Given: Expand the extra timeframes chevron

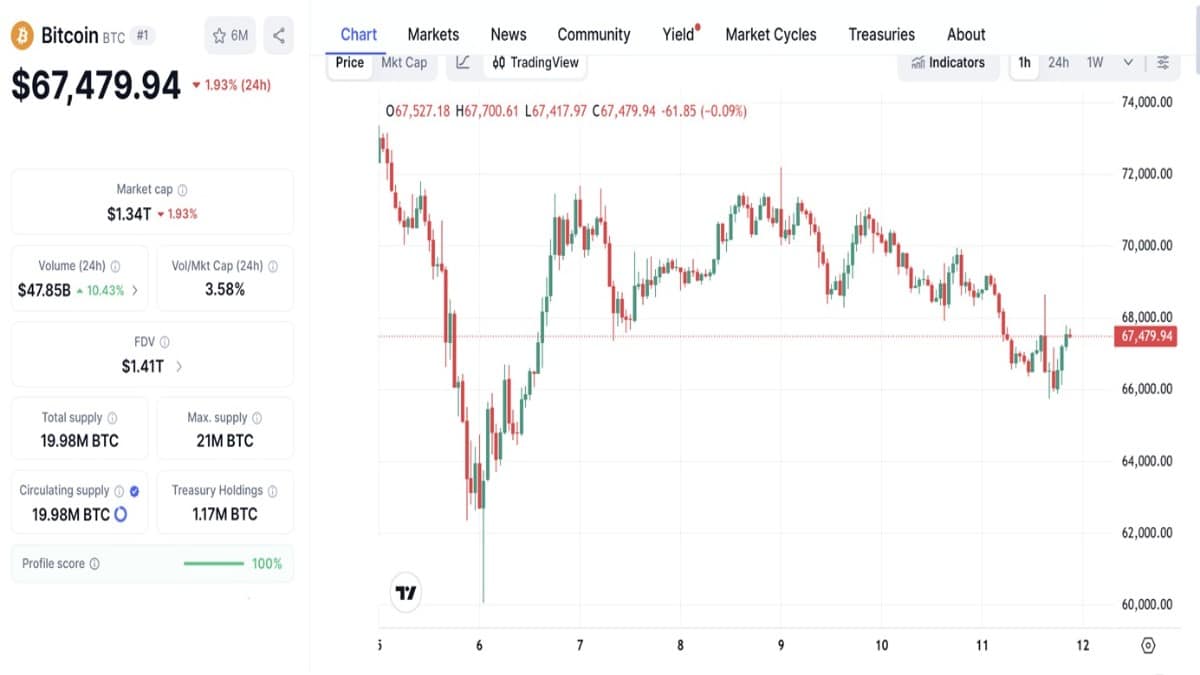Looking at the screenshot, I should (1127, 62).
